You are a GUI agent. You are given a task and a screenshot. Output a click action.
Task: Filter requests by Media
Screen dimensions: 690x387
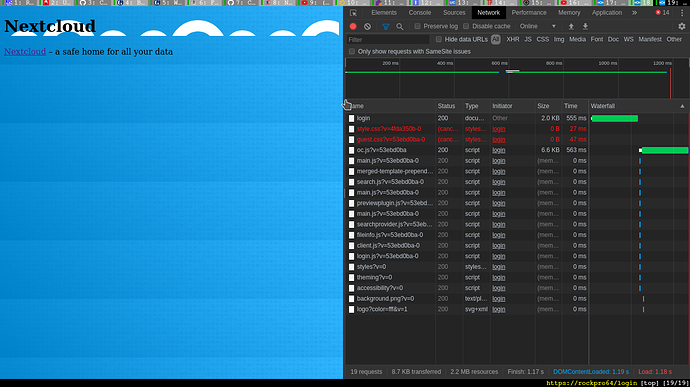tap(577, 39)
